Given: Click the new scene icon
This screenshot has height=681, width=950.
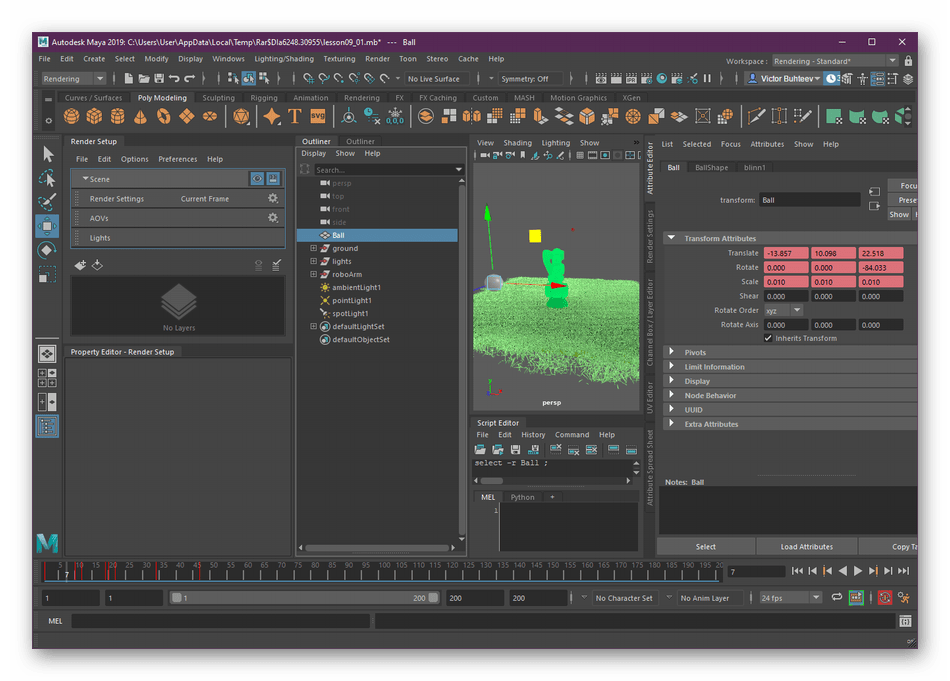Looking at the screenshot, I should coord(128,78).
